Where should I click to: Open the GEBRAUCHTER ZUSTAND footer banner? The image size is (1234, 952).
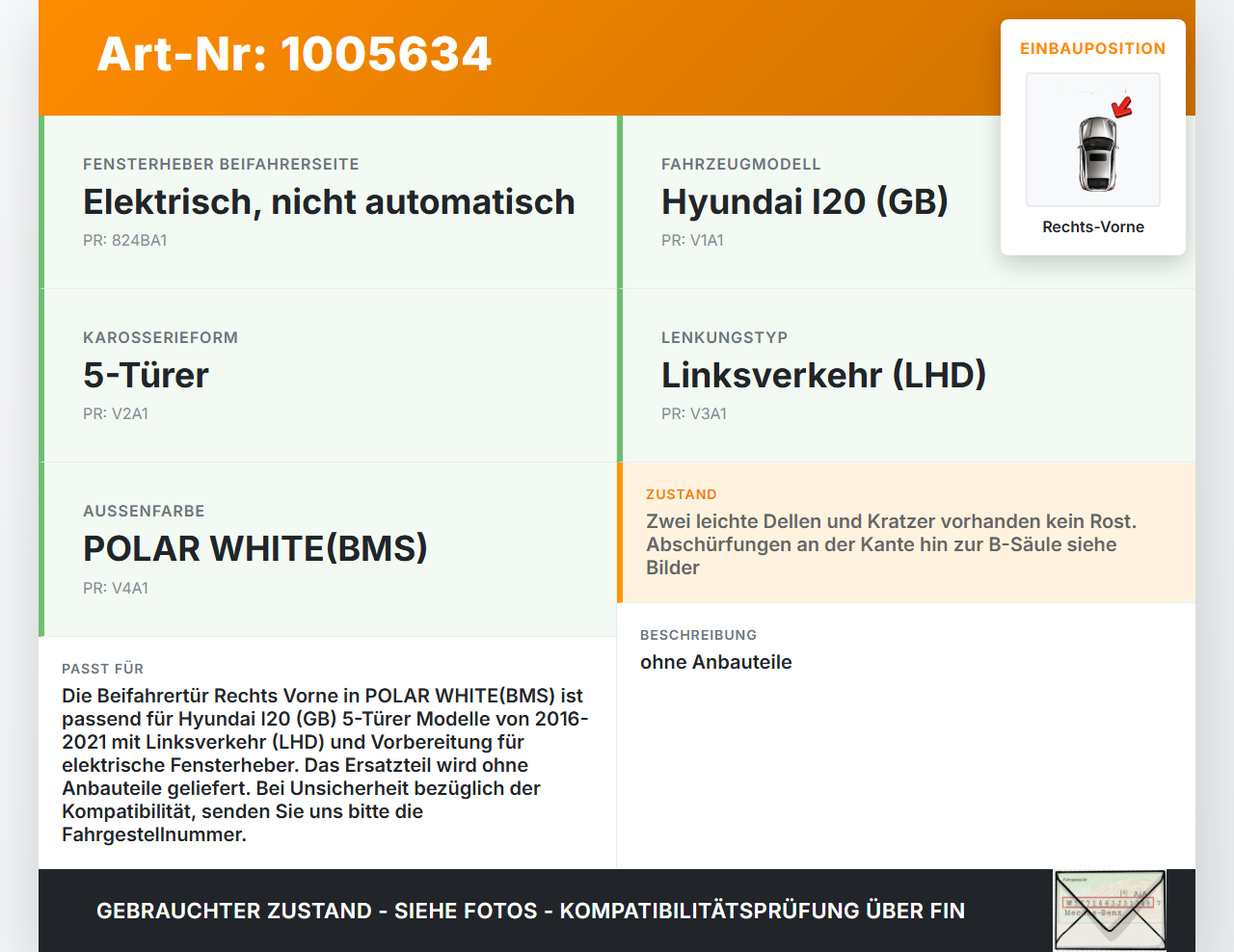point(530,911)
